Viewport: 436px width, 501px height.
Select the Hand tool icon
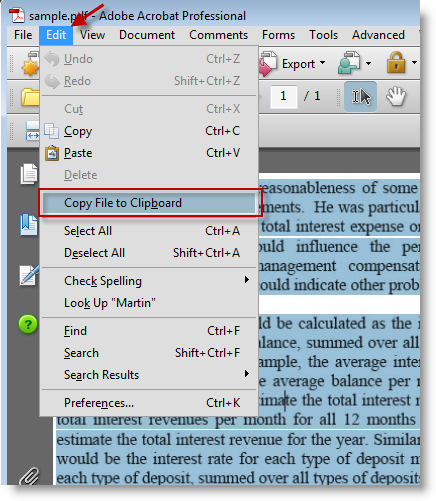(396, 96)
